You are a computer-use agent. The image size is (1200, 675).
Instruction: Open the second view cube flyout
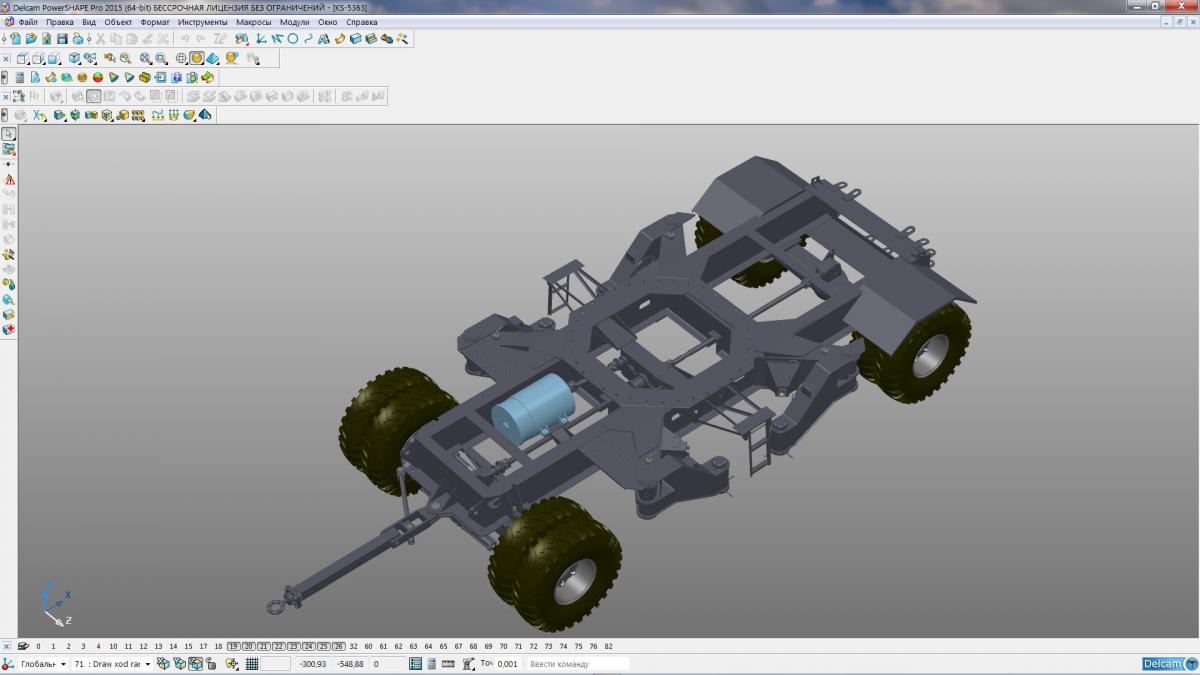coord(38,58)
